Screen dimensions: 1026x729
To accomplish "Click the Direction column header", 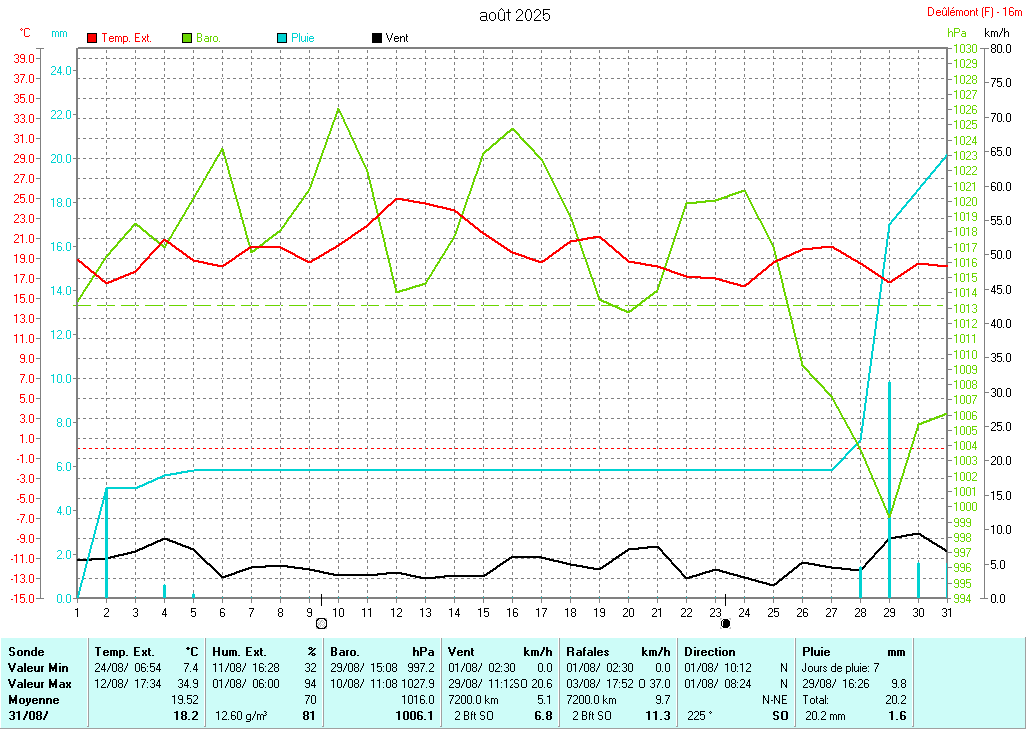I will [x=710, y=651].
